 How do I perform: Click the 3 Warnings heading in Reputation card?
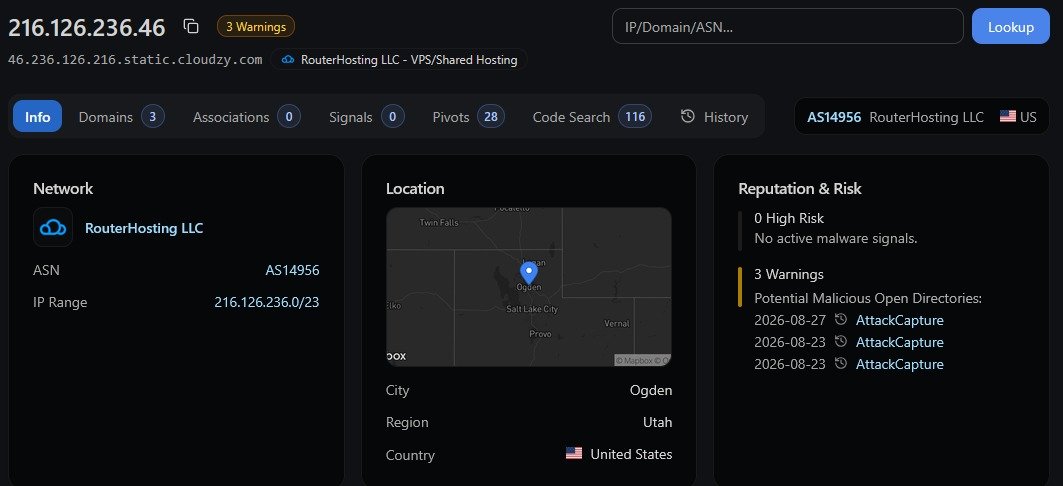[x=789, y=275]
